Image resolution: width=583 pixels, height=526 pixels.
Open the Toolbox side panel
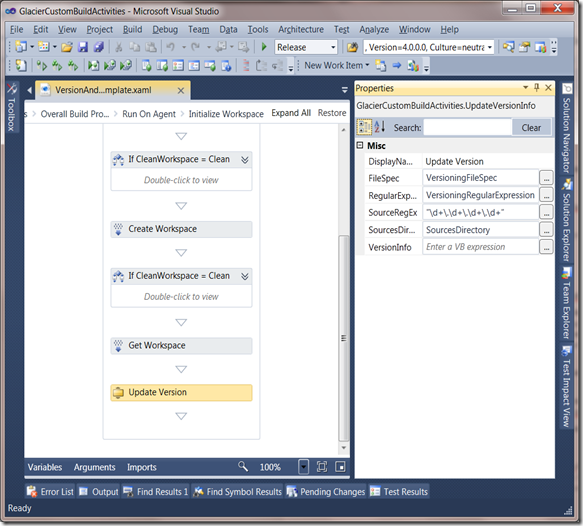point(12,107)
